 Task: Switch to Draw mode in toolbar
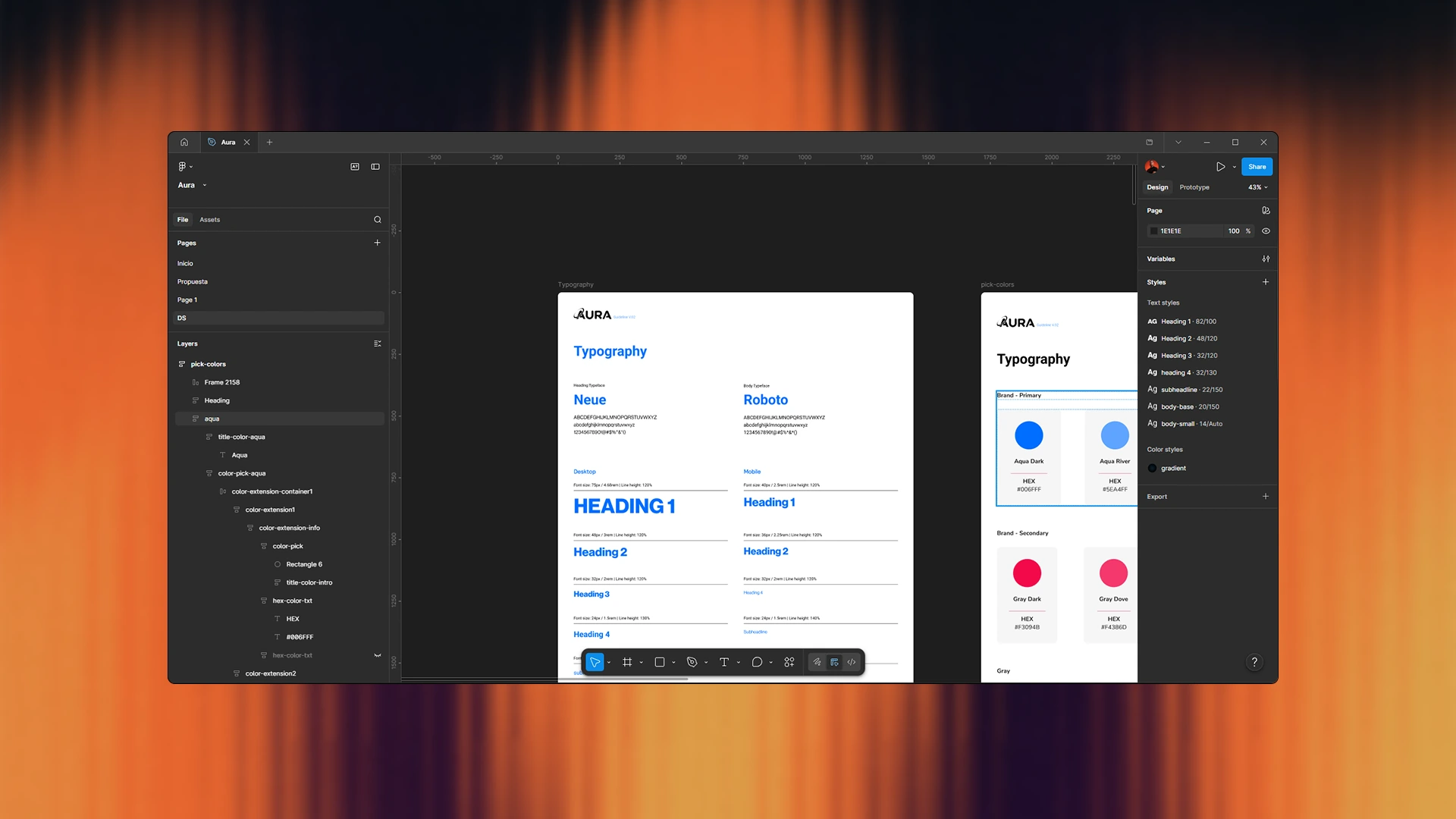pos(817,662)
